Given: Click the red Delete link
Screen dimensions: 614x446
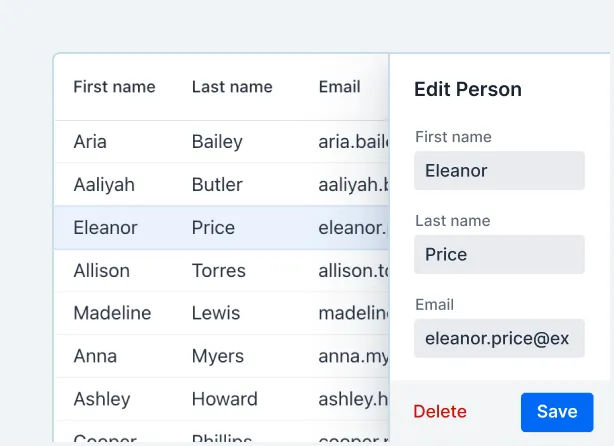Looking at the screenshot, I should [x=440, y=412].
